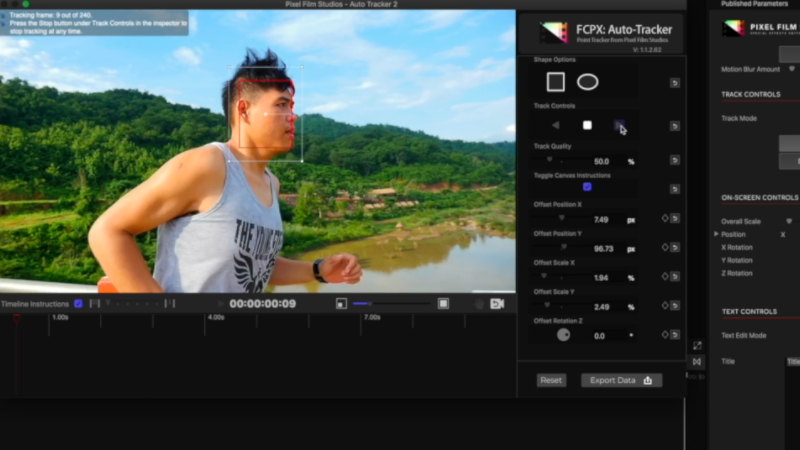
Task: Uncheck Toggle Canvas Instructions checkbox
Action: pos(587,187)
